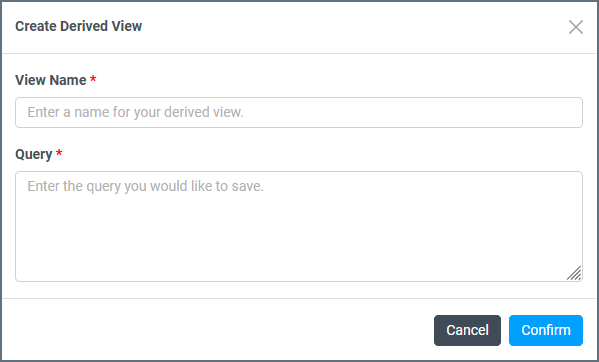This screenshot has width=599, height=362.
Task: Click inside the Query text area
Action: (x=299, y=226)
